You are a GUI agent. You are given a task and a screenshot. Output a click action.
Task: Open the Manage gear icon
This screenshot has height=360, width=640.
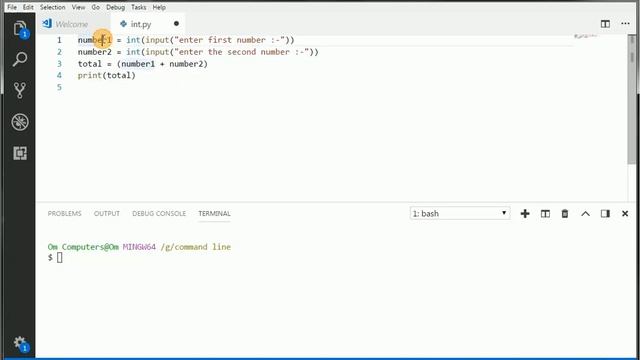[20, 344]
